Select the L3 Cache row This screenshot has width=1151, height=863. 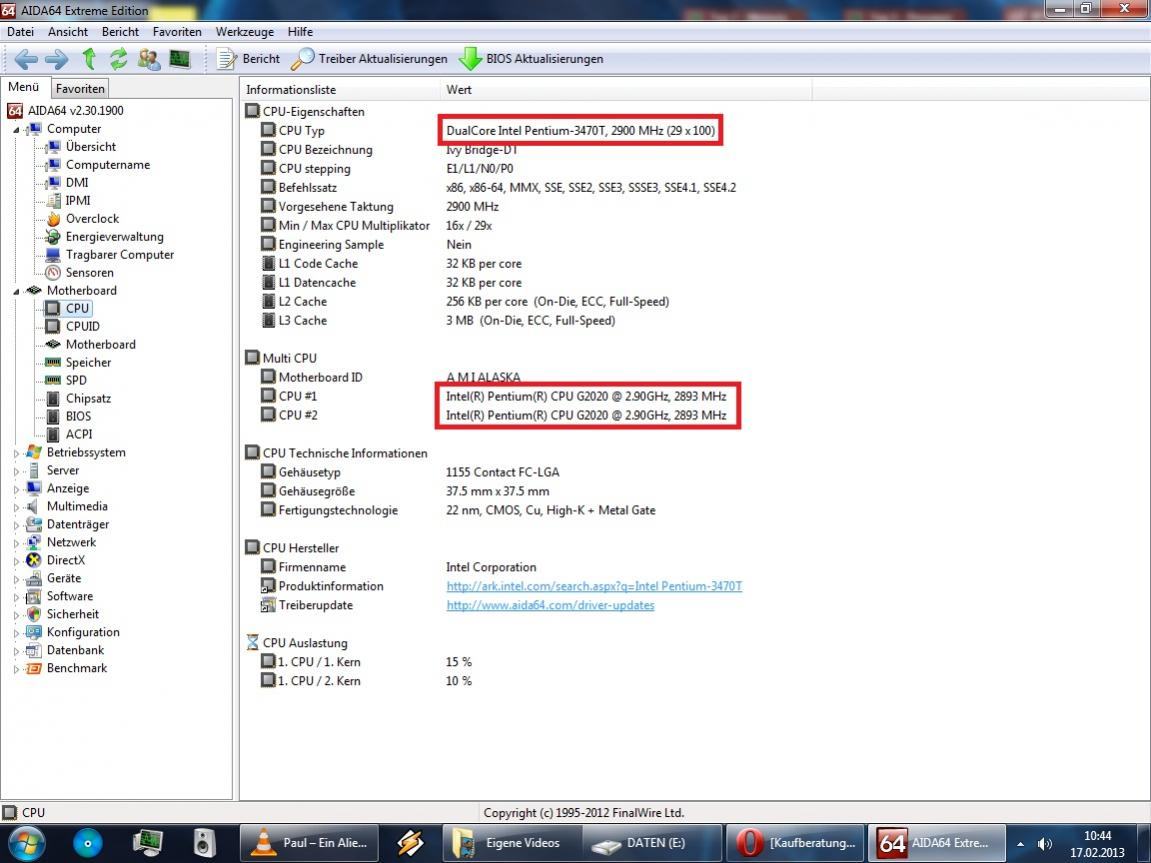pos(437,320)
